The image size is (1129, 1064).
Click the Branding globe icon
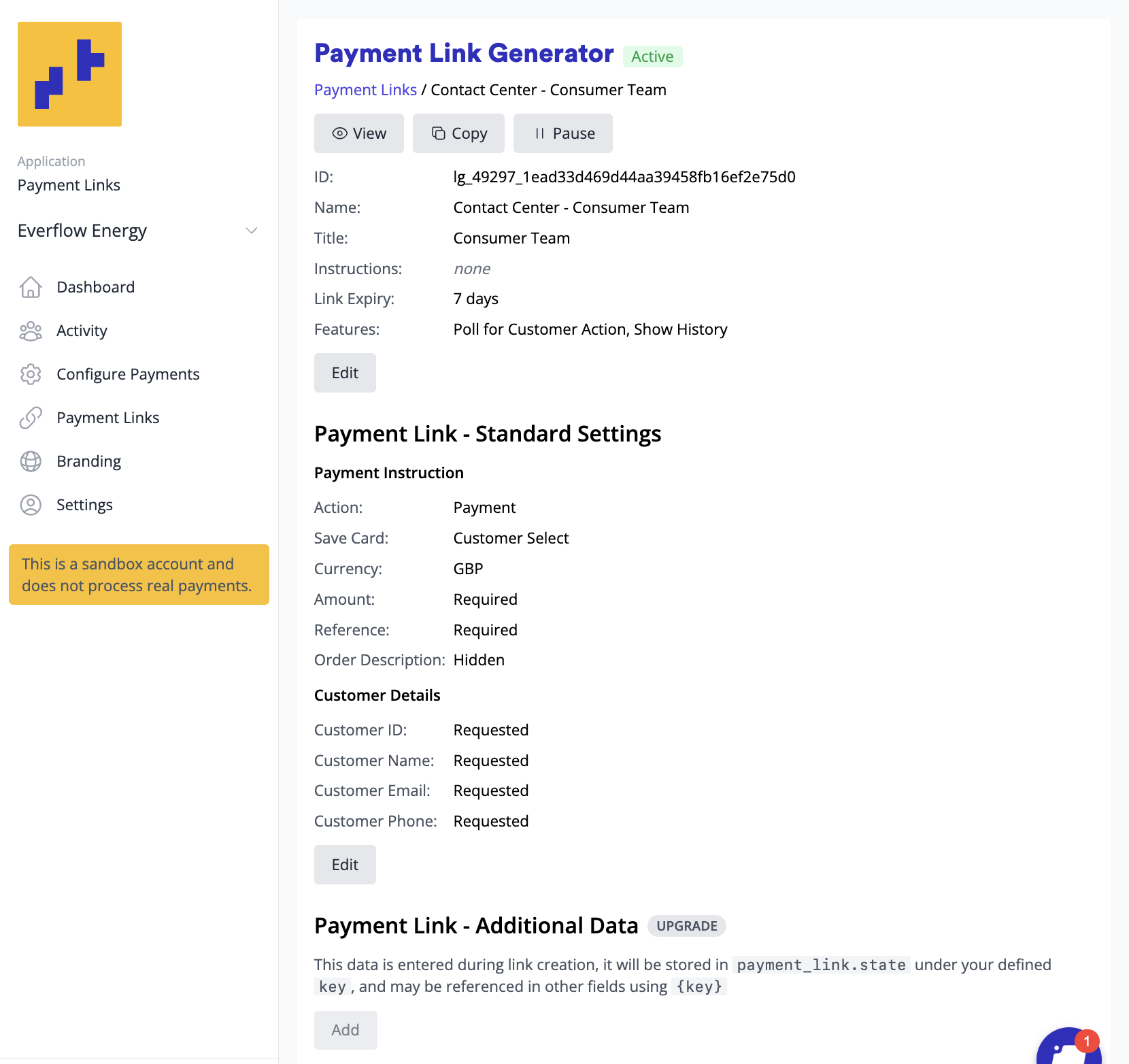coord(31,461)
